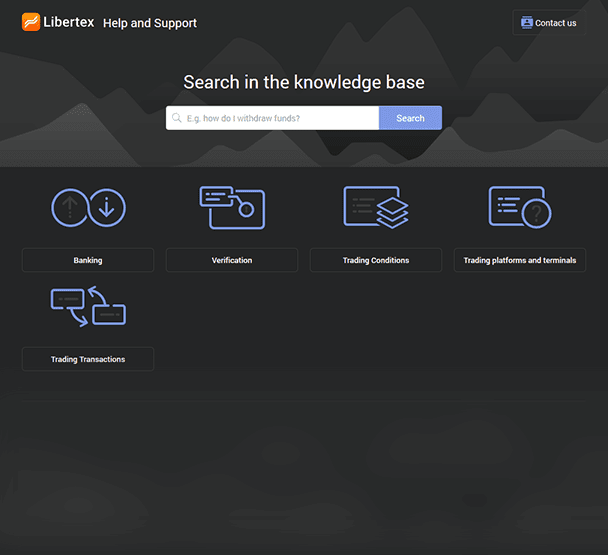Click the "Search in the knowledge base" heading
This screenshot has height=555, width=608.
(304, 82)
